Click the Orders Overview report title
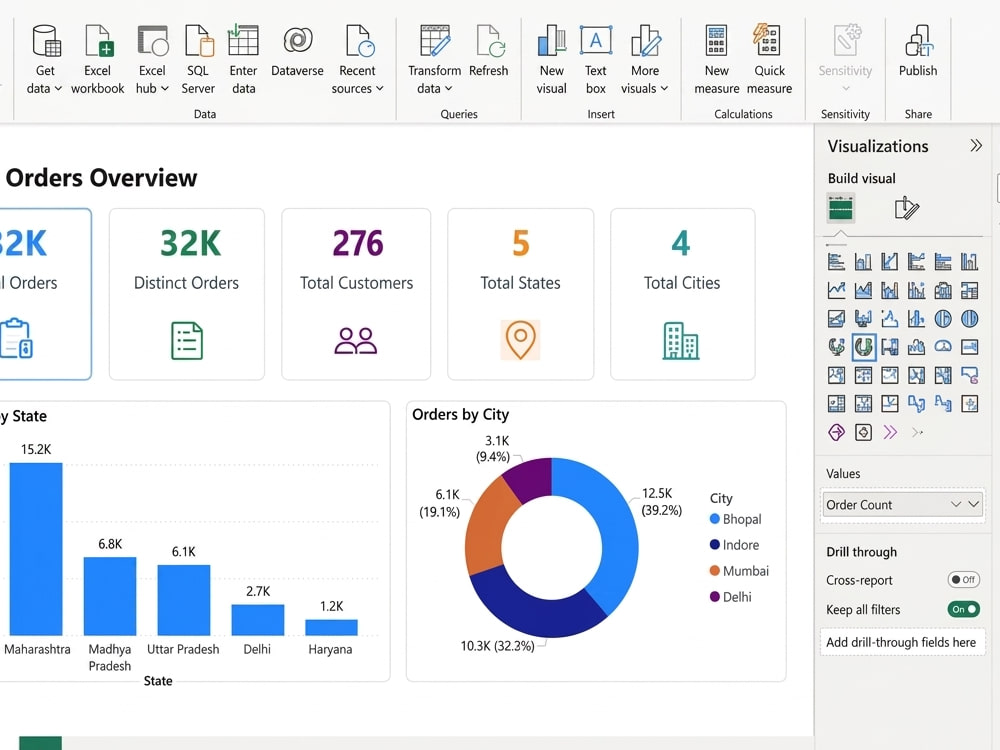 tap(101, 178)
